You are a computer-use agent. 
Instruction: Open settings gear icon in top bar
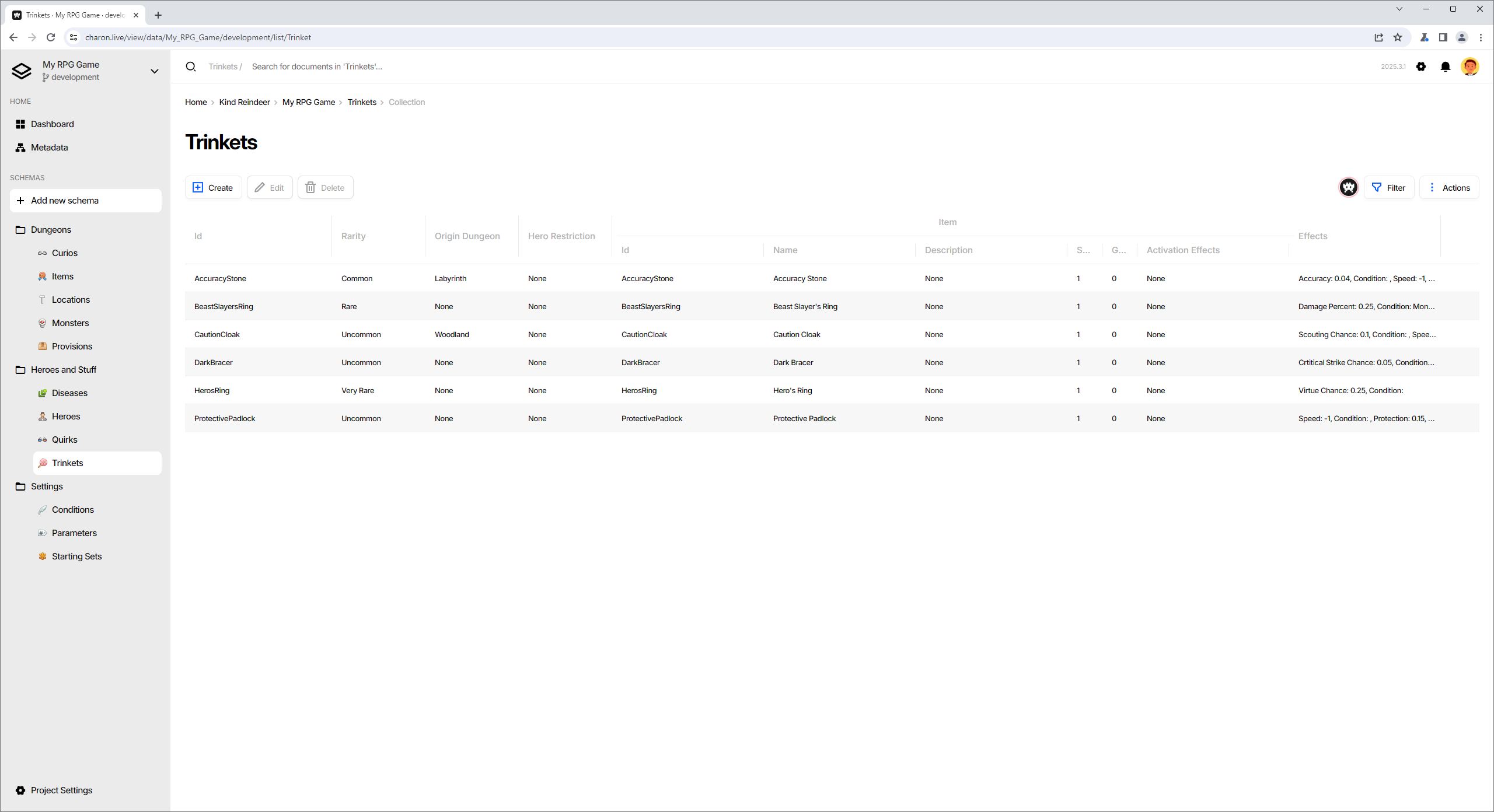coord(1421,66)
